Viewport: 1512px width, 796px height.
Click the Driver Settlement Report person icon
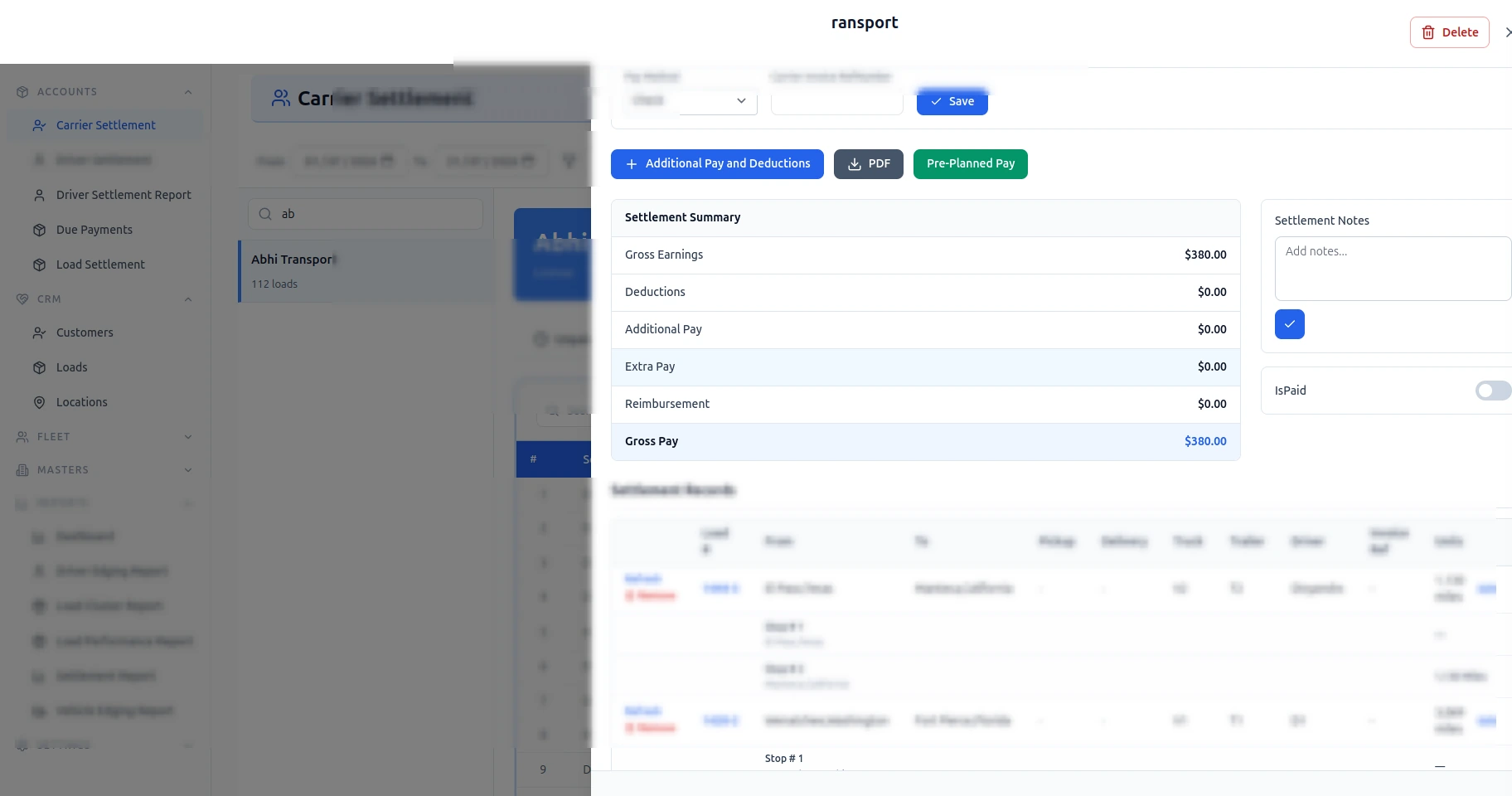39,195
